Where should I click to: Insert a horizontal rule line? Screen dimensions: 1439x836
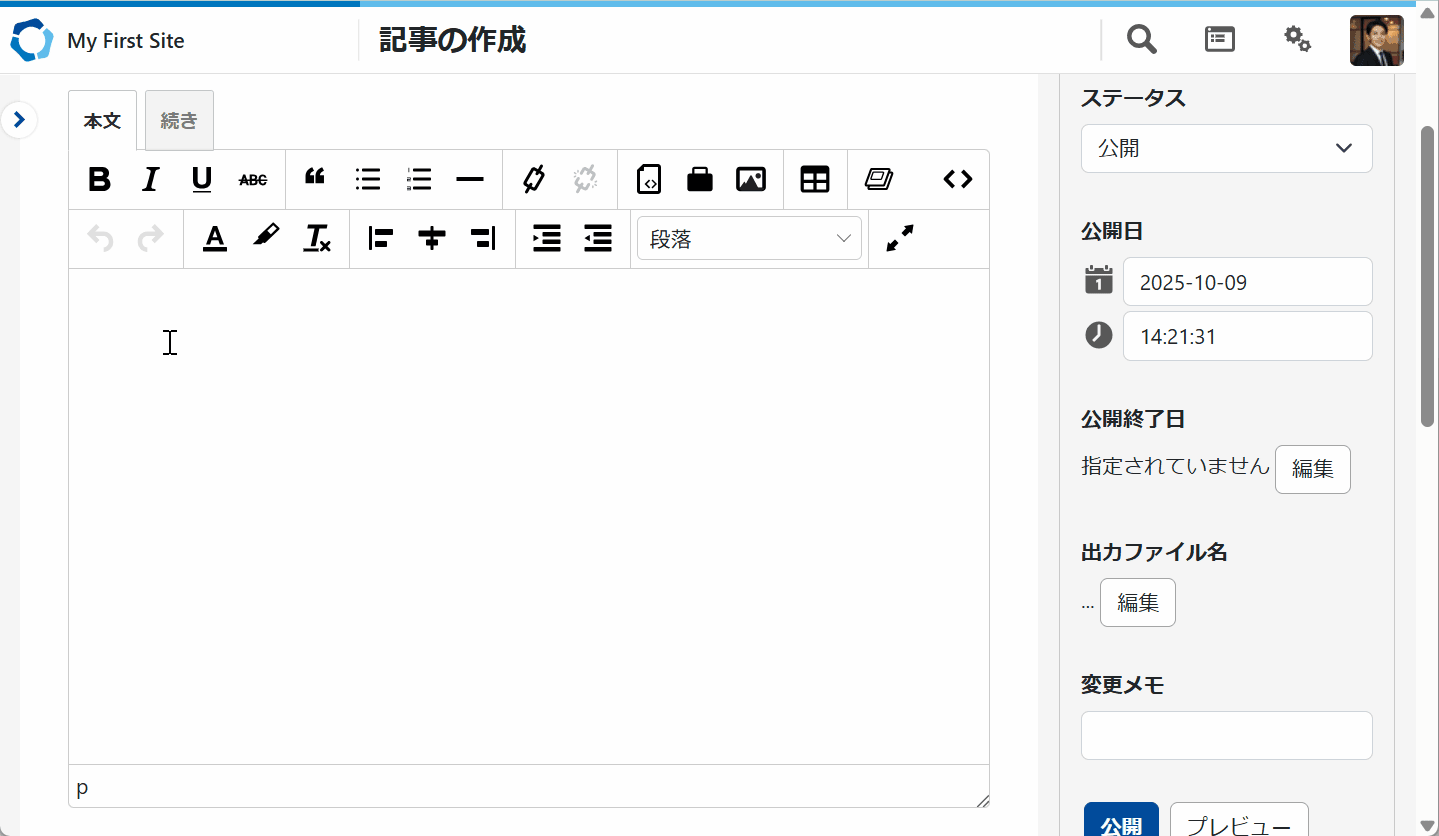click(x=470, y=180)
